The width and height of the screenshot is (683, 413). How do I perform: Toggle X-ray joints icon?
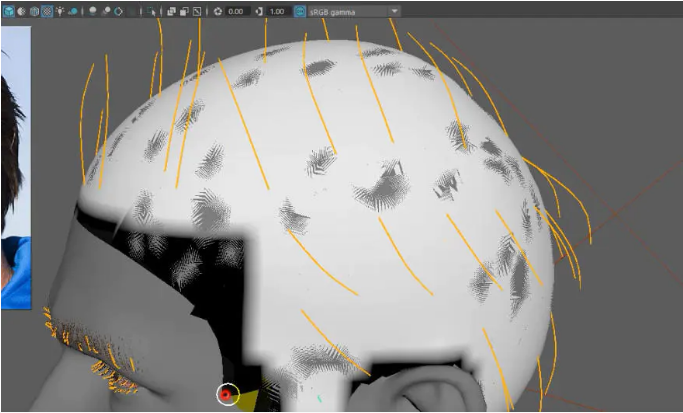coord(197,11)
